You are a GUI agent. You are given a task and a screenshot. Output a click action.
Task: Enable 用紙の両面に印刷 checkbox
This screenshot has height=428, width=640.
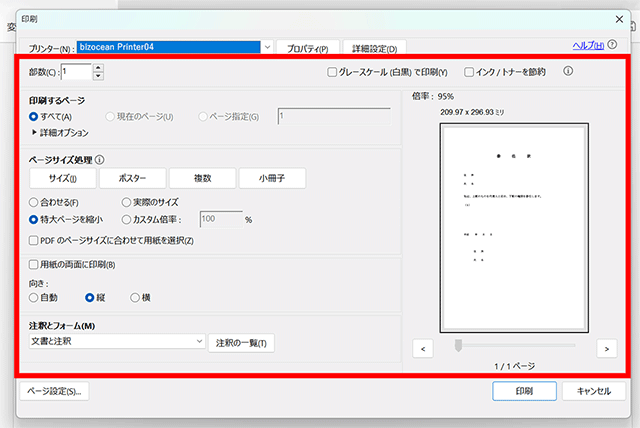click(33, 264)
